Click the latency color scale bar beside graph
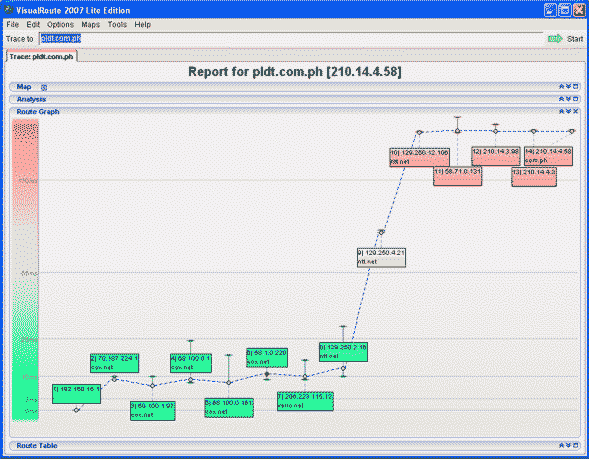This screenshot has width=589, height=460. tap(25, 270)
